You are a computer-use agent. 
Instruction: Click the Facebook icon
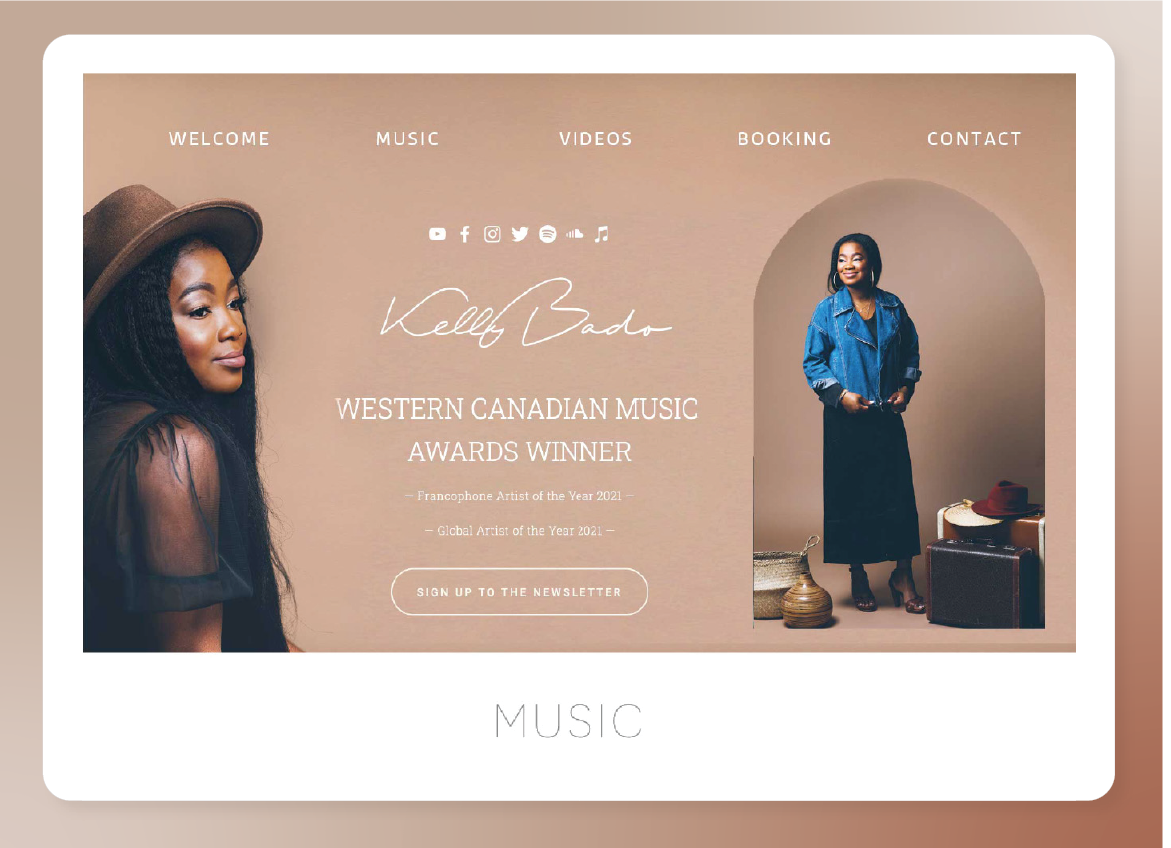click(465, 235)
